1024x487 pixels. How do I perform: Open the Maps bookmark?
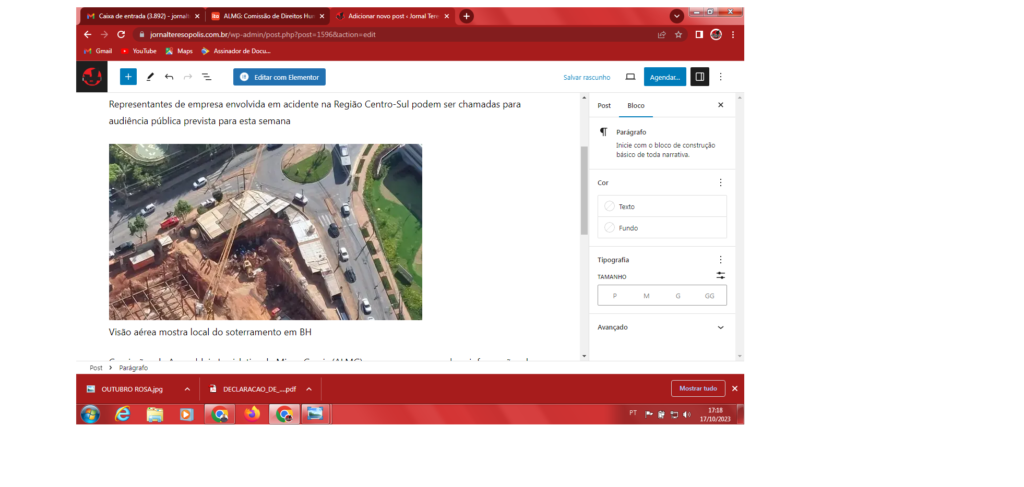pyautogui.click(x=179, y=50)
